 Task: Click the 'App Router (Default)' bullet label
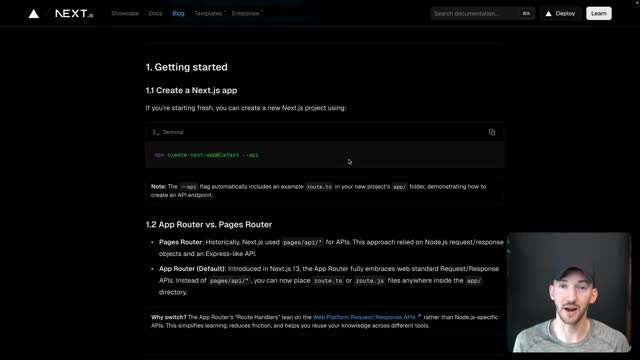(x=192, y=269)
